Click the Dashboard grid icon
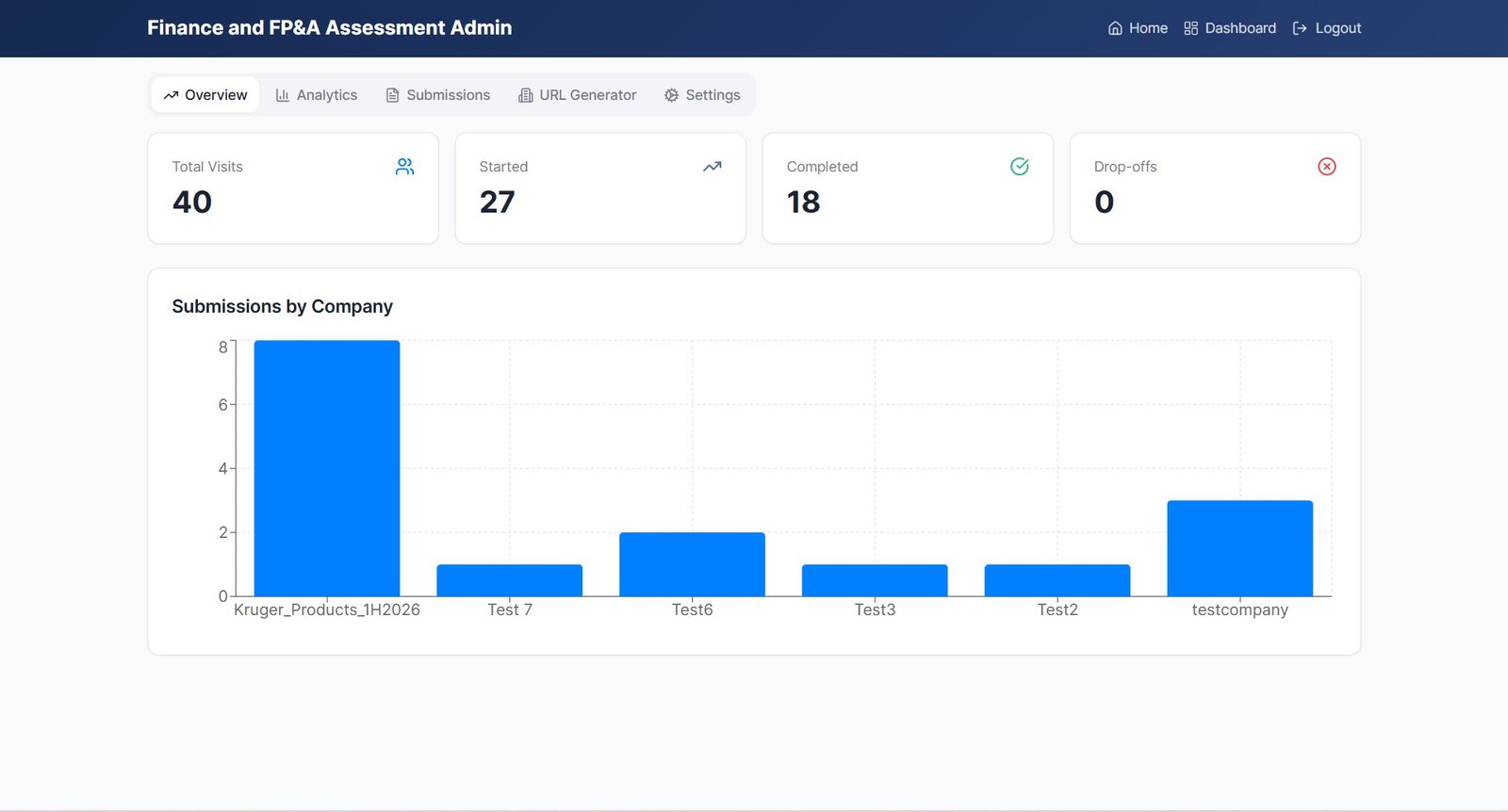1508x812 pixels. click(x=1190, y=28)
